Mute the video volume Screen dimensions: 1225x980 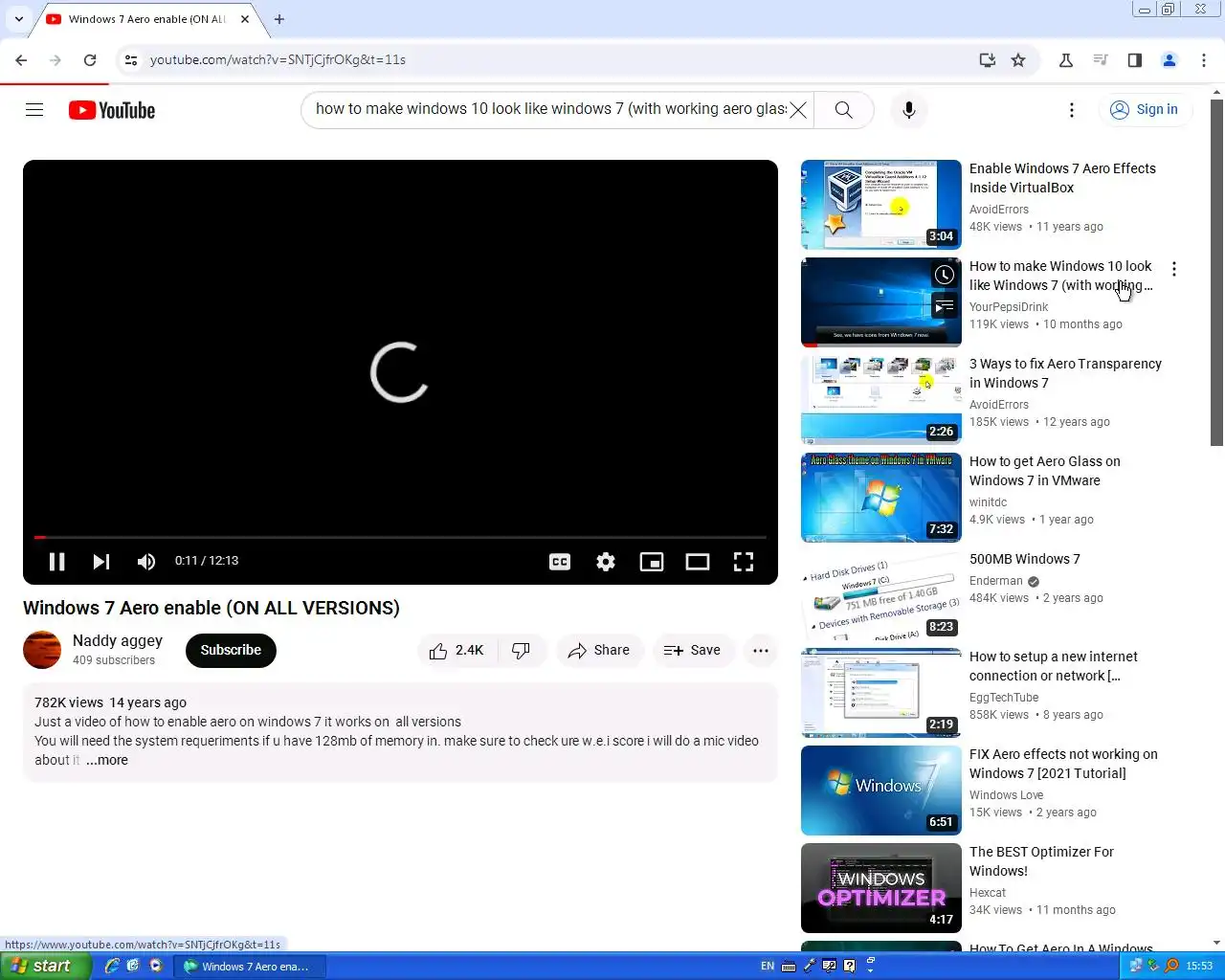146,562
